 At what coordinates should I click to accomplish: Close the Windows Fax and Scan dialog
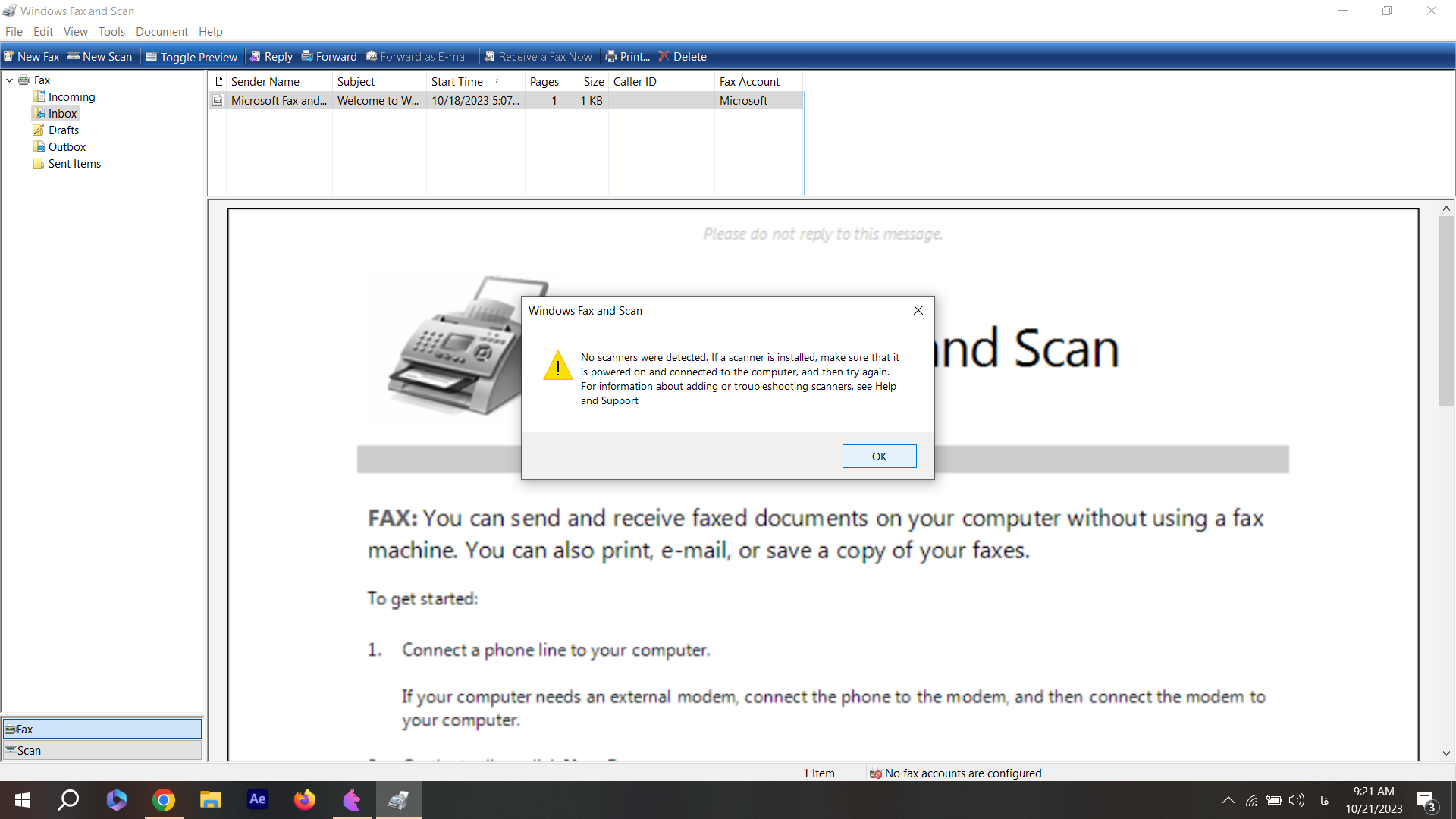pyautogui.click(x=918, y=310)
